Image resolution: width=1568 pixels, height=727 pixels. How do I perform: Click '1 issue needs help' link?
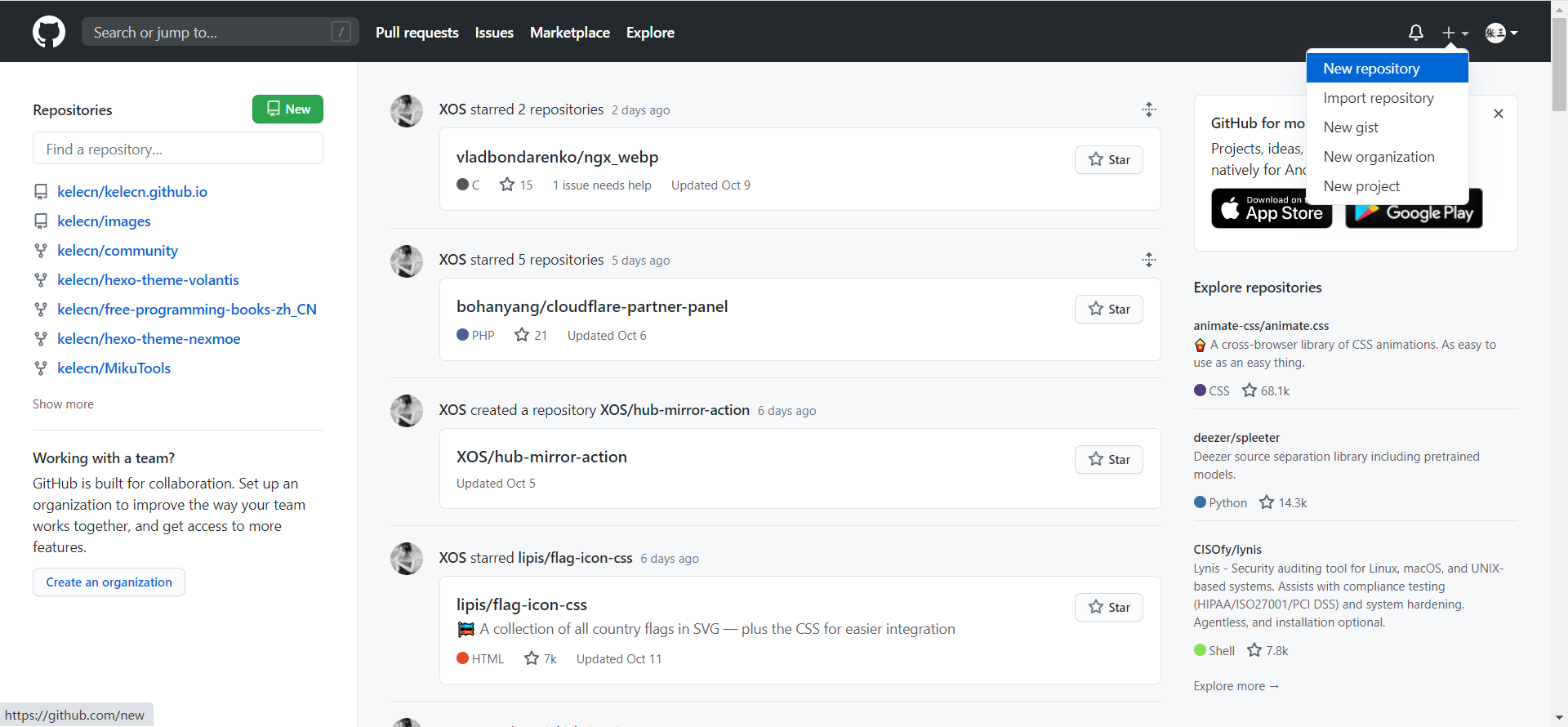(602, 185)
